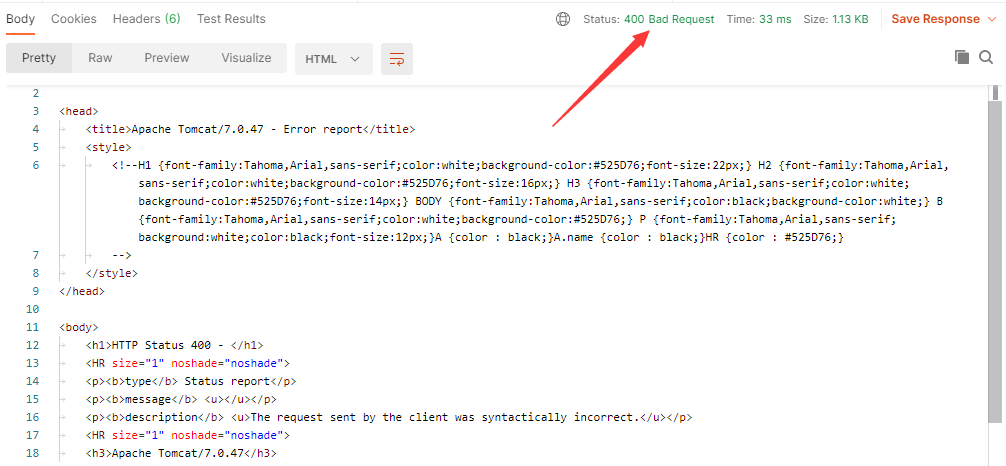Switch to the Body tab
Screen dimensions: 1006x466
[21, 19]
